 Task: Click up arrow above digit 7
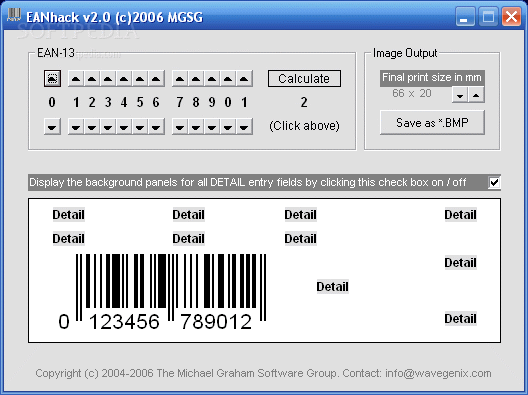tap(180, 79)
